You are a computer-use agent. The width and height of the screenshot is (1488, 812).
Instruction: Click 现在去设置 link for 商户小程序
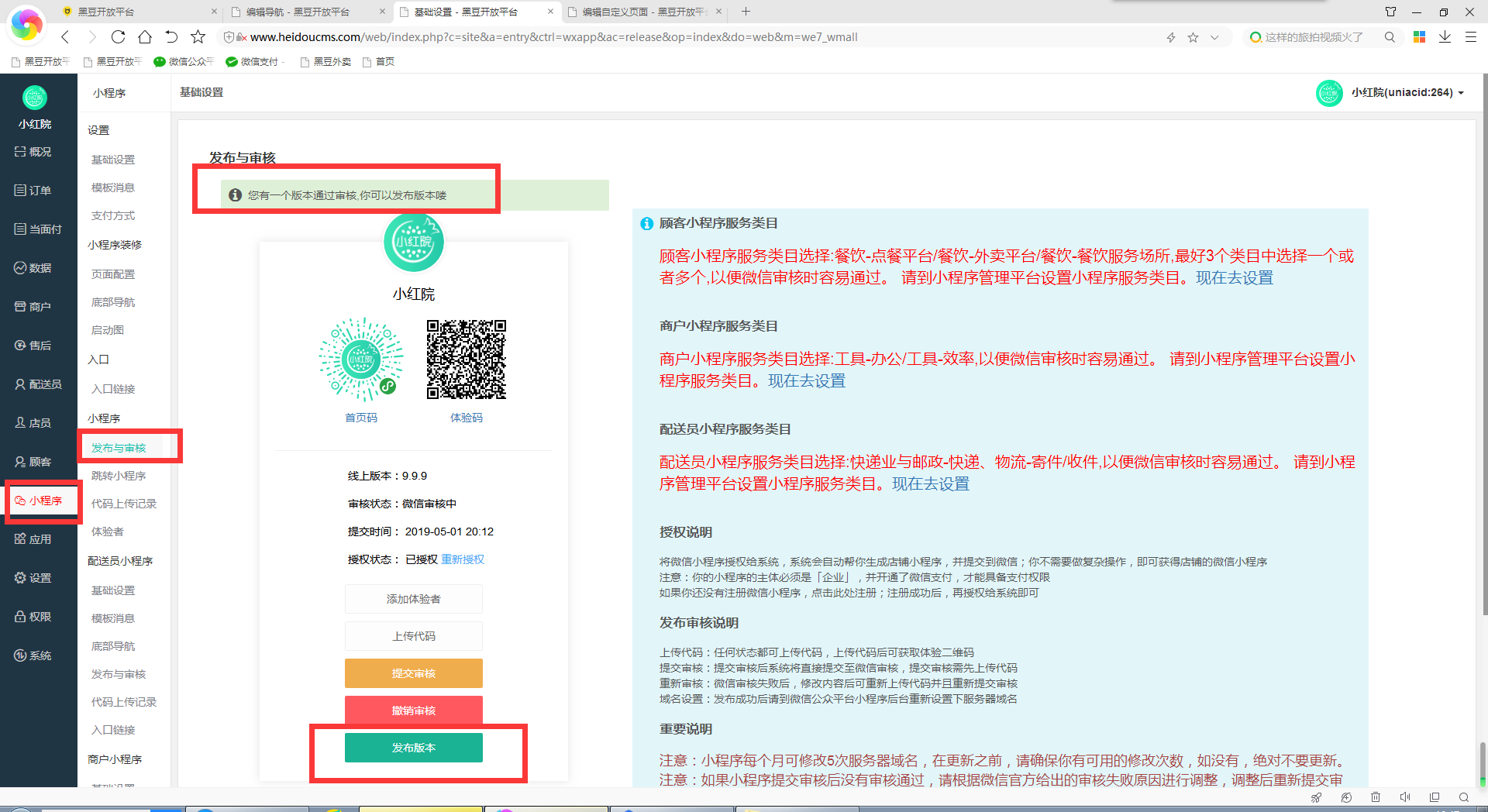(x=806, y=381)
